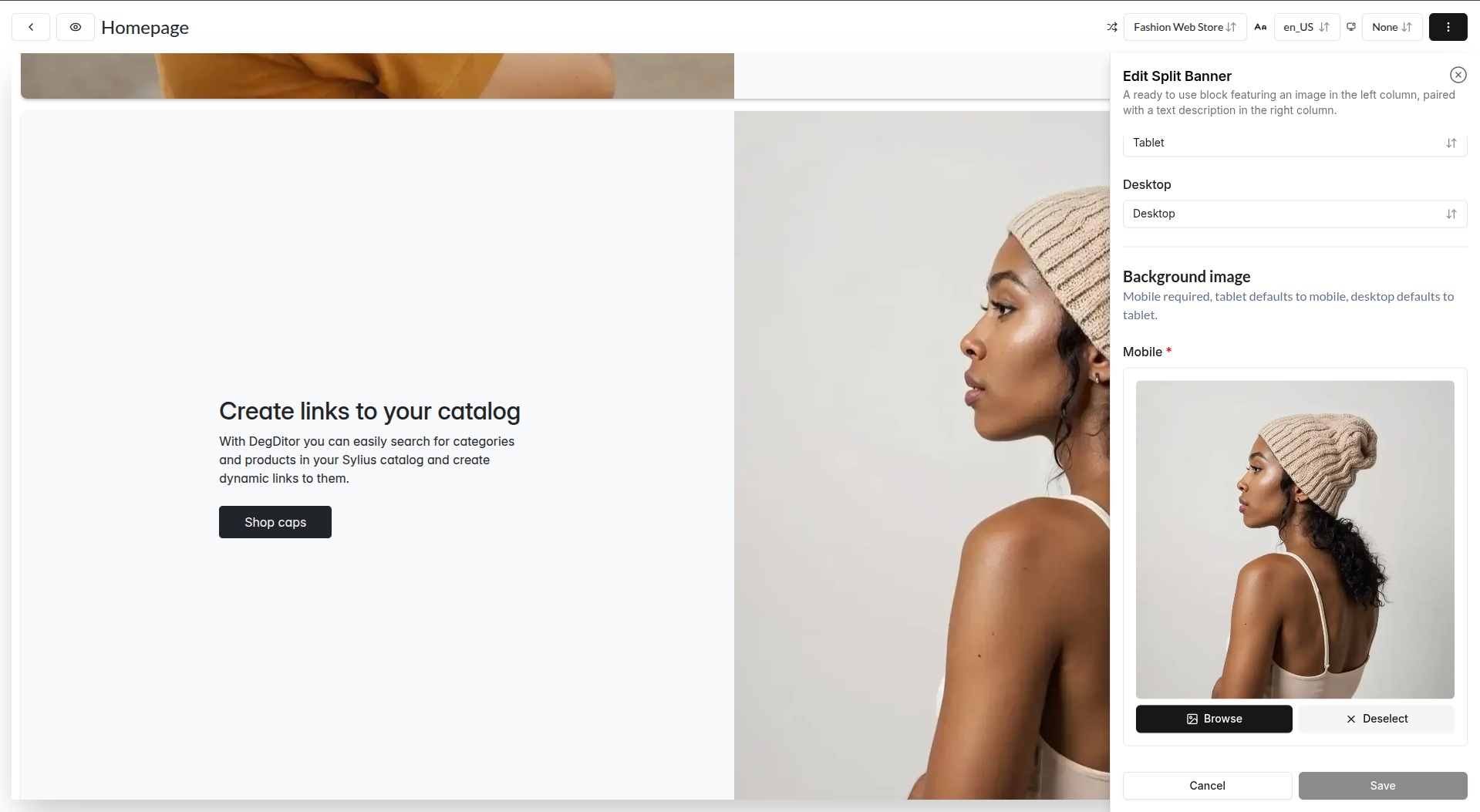Open the en_US locale dropdown

tap(1306, 27)
